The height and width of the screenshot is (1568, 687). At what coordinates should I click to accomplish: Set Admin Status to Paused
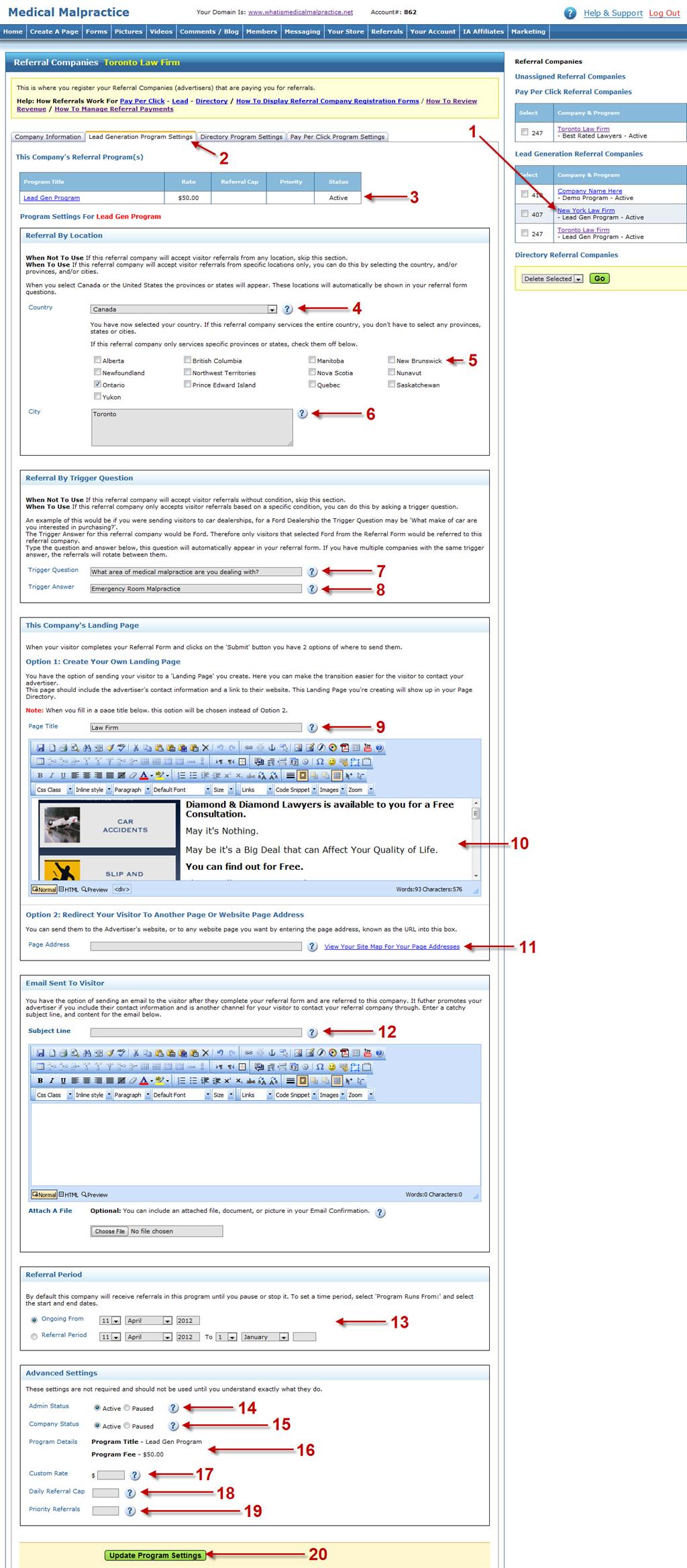point(127,1408)
